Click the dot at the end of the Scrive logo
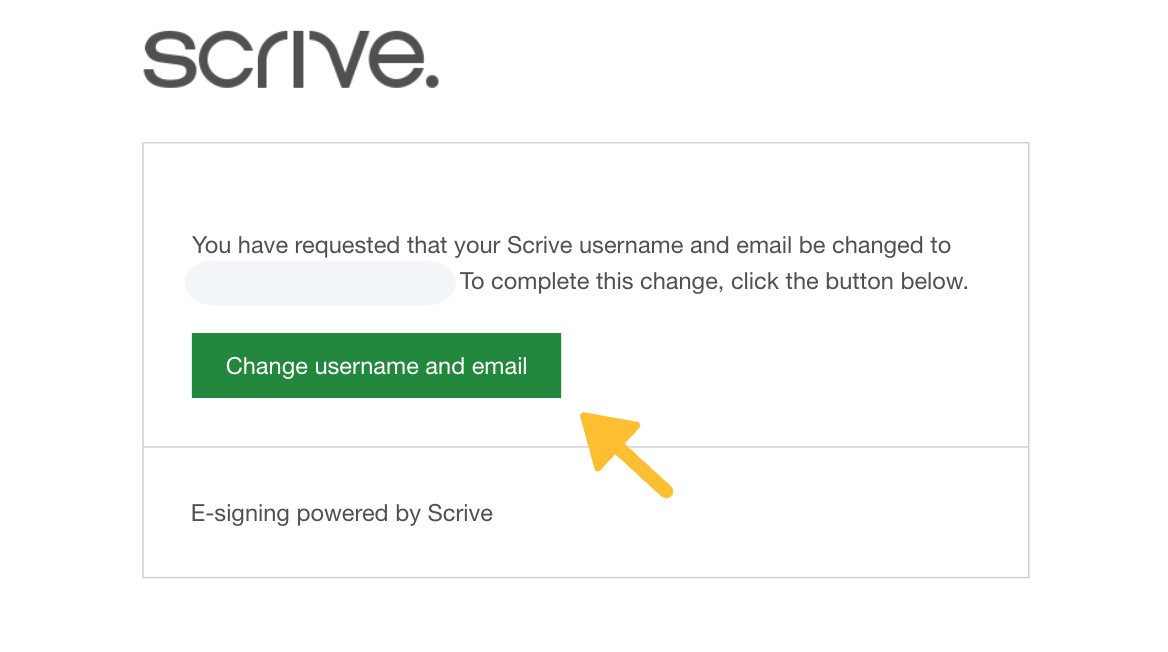This screenshot has width=1168, height=652. (430, 80)
